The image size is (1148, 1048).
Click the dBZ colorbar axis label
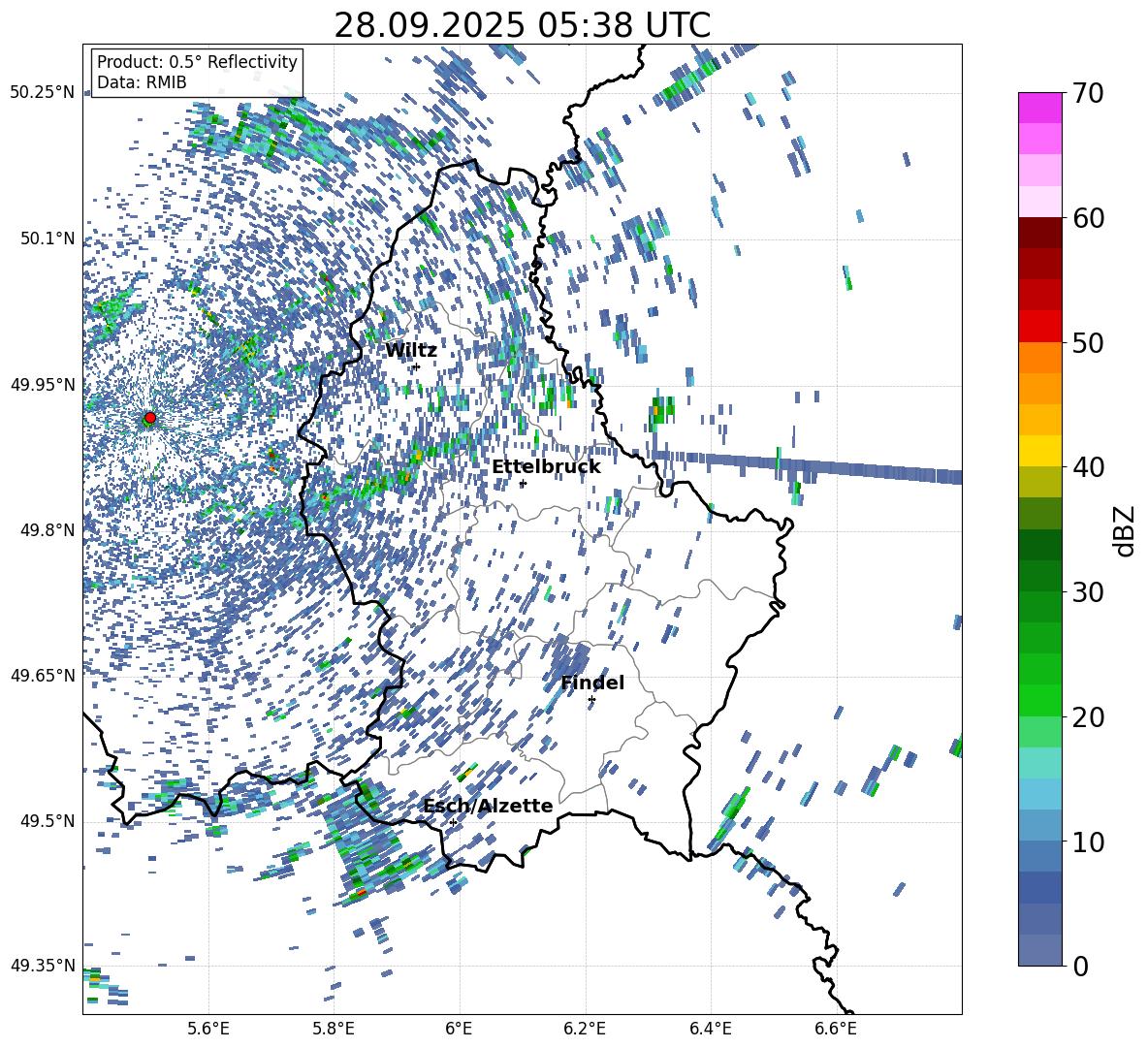tap(1126, 530)
